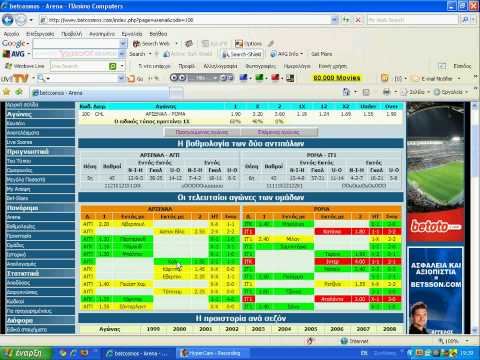Image resolution: width=480 pixels, height=360 pixels.
Task: Click the Get More AVG toolbar button
Action: [x=322, y=54]
